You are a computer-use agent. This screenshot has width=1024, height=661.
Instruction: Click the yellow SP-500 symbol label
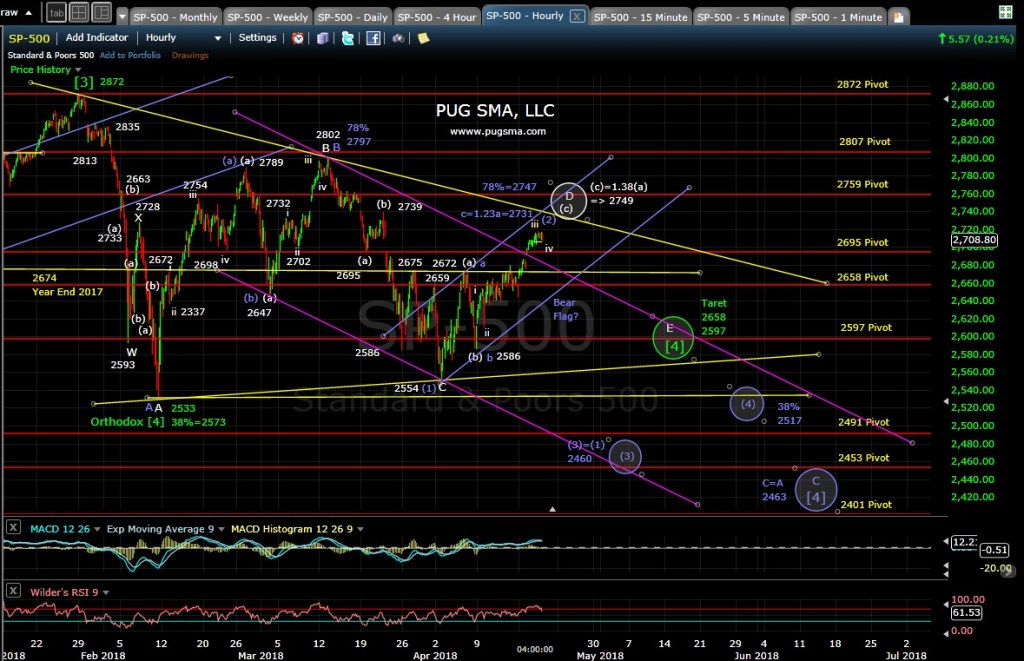tap(29, 39)
